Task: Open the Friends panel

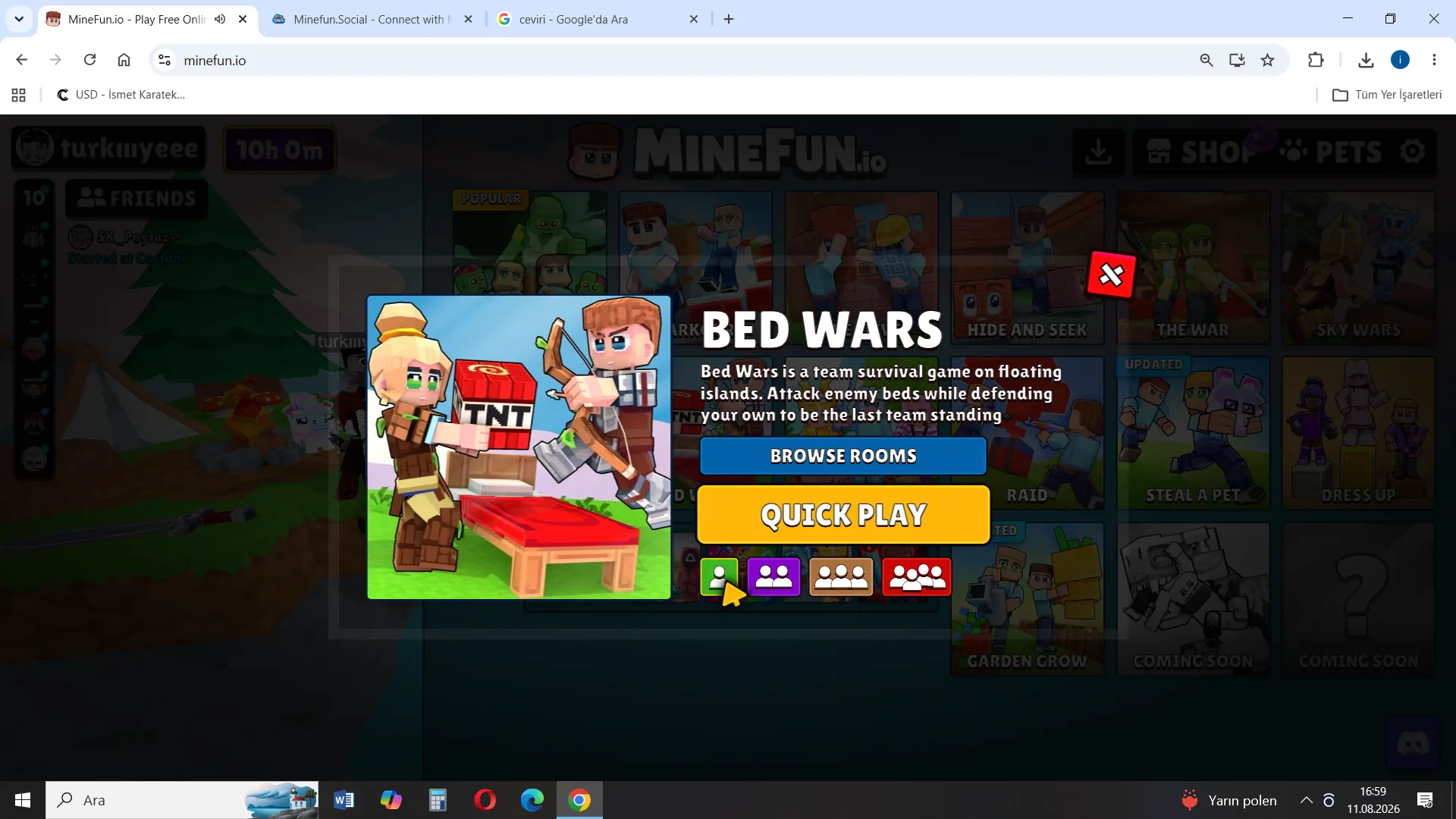Action: point(136,199)
